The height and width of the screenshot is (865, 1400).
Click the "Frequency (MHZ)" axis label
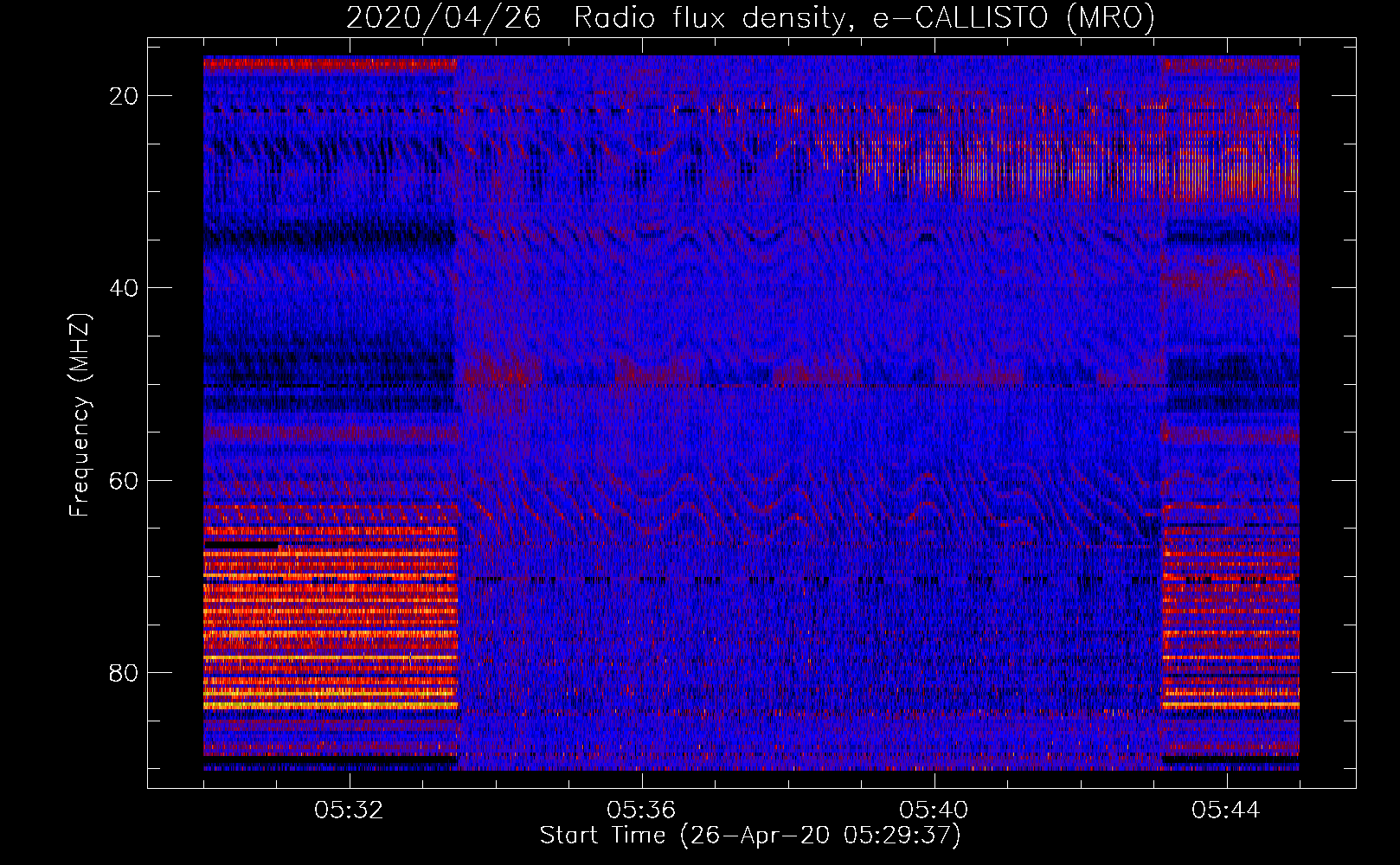coord(80,415)
